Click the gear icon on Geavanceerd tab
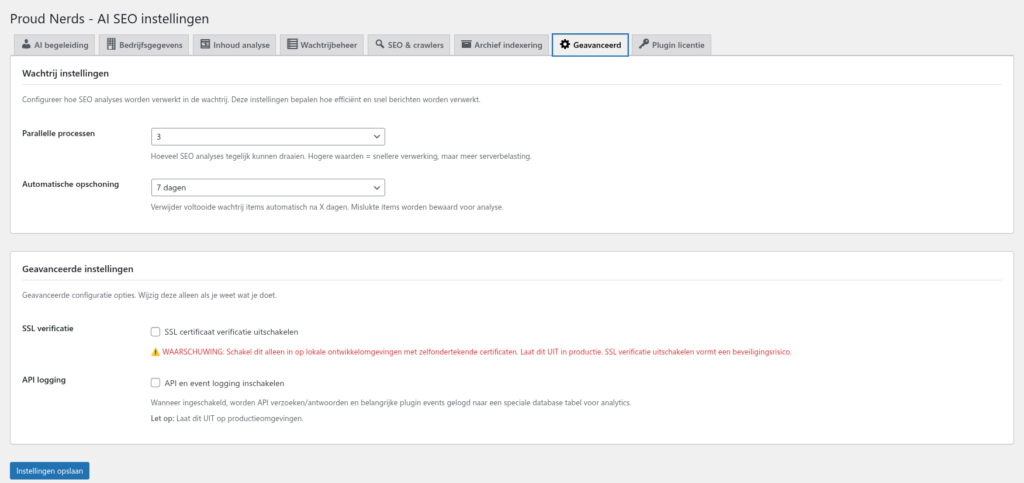Screen dimensions: 1024x483 click(x=565, y=45)
